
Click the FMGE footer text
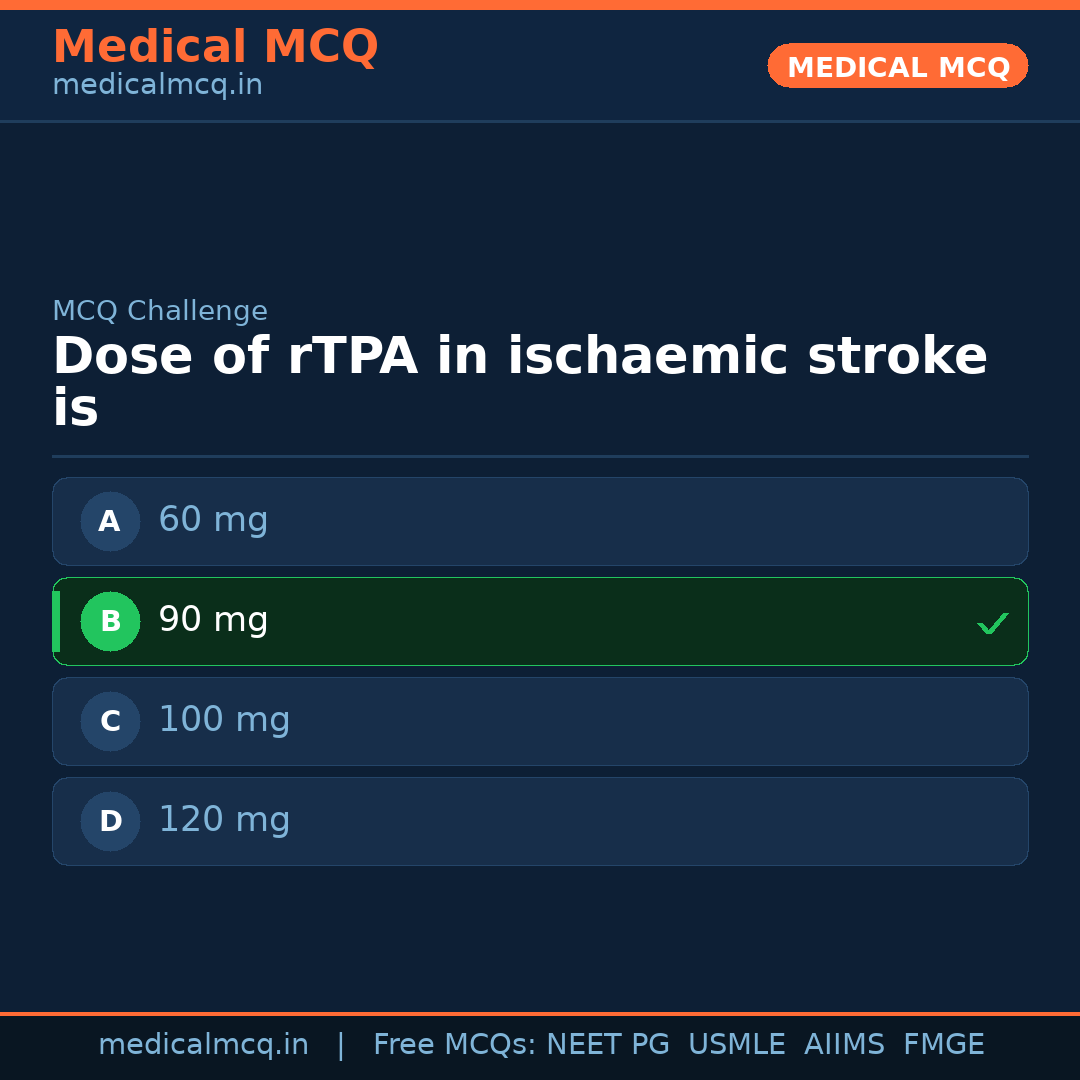(x=944, y=1045)
